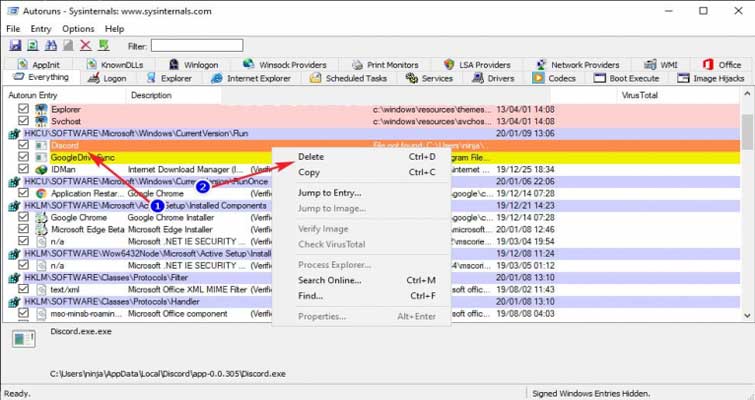Switch to the Explorer tab
755x400 pixels.
coord(169,78)
